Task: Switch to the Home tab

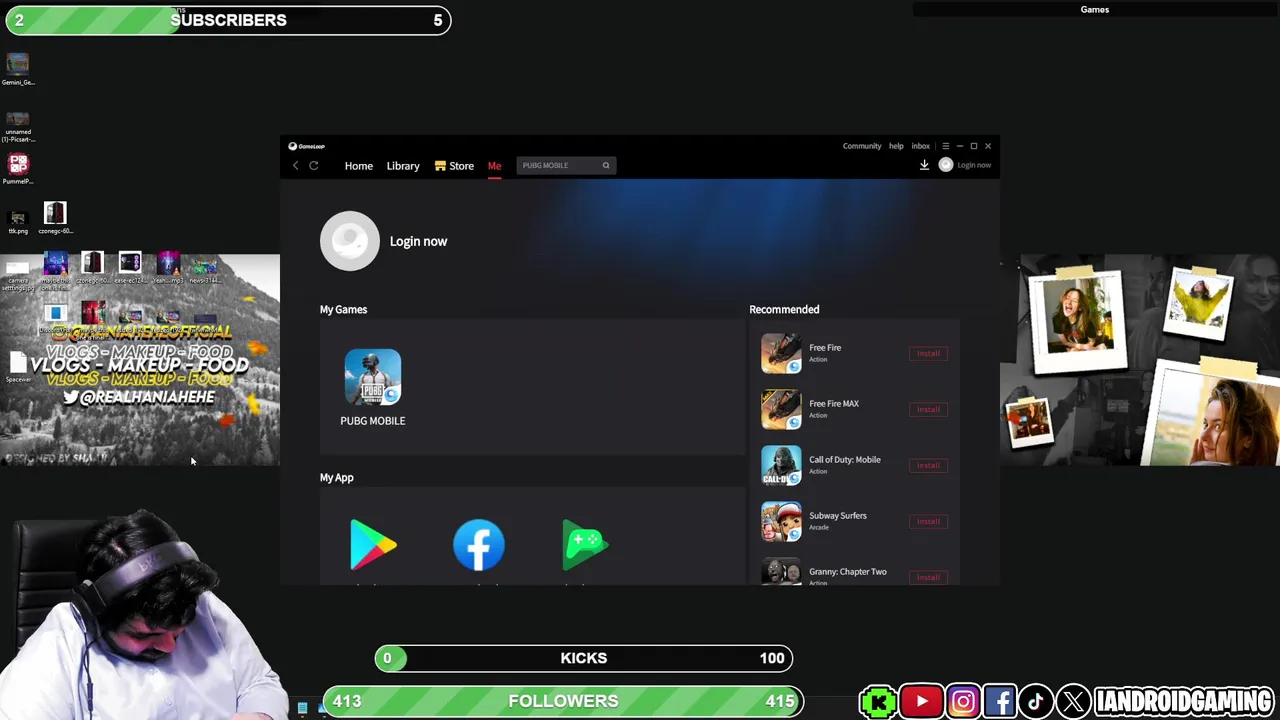Action: 359,166
